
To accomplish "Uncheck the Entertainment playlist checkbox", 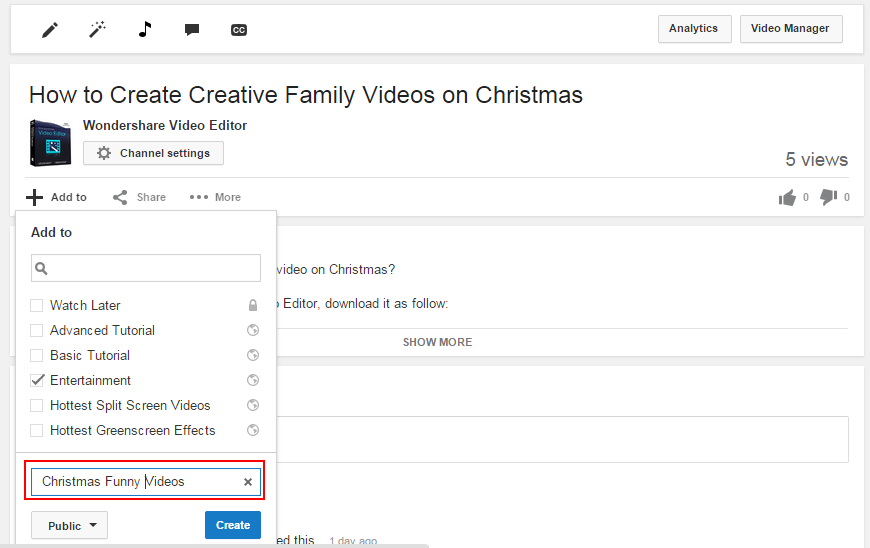I will [x=37, y=380].
